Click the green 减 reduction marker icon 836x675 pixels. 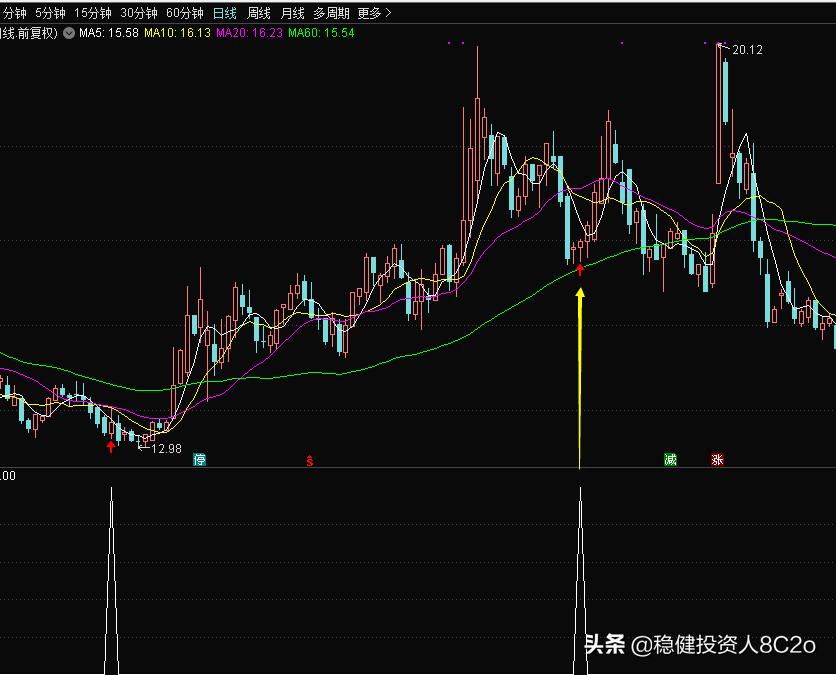pyautogui.click(x=670, y=458)
